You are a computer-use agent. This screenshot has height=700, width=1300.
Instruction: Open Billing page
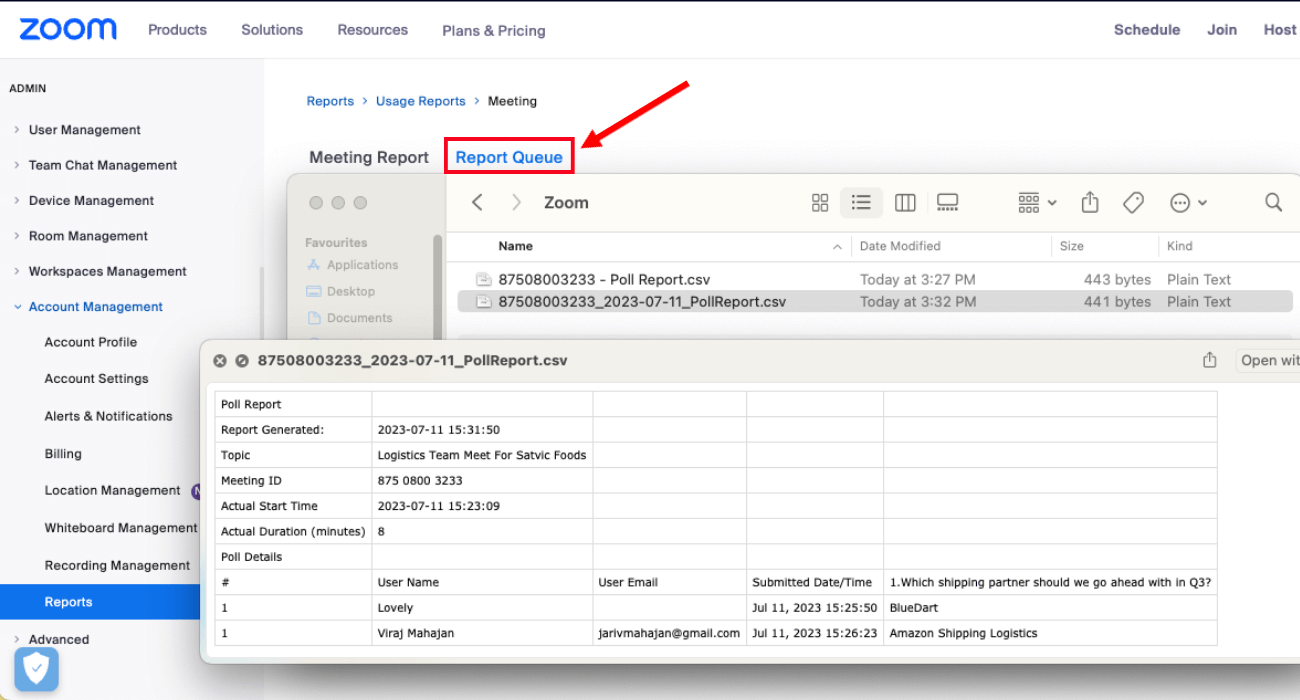[x=63, y=454]
